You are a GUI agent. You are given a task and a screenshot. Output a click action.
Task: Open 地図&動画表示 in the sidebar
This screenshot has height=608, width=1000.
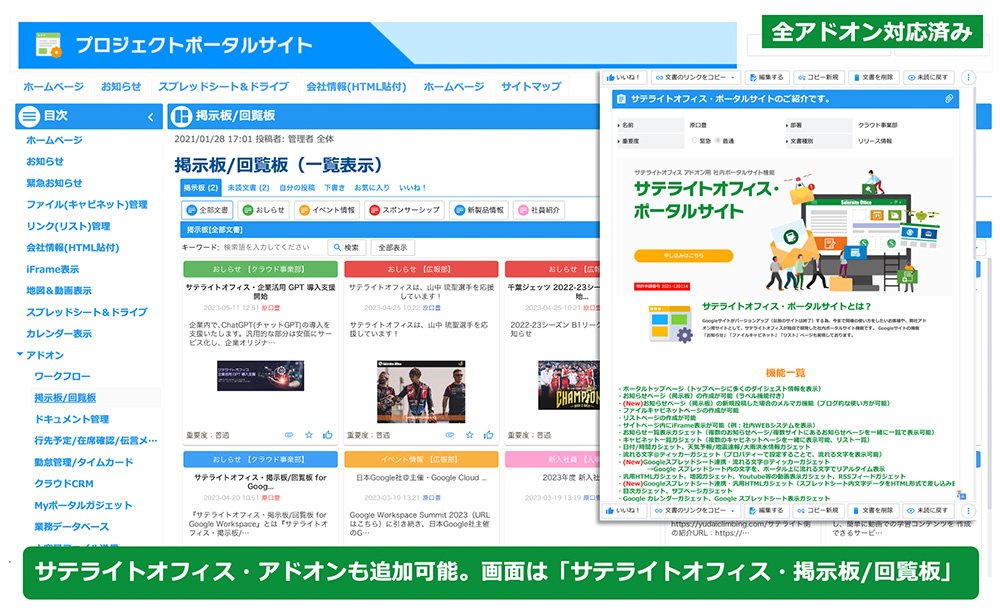click(59, 290)
